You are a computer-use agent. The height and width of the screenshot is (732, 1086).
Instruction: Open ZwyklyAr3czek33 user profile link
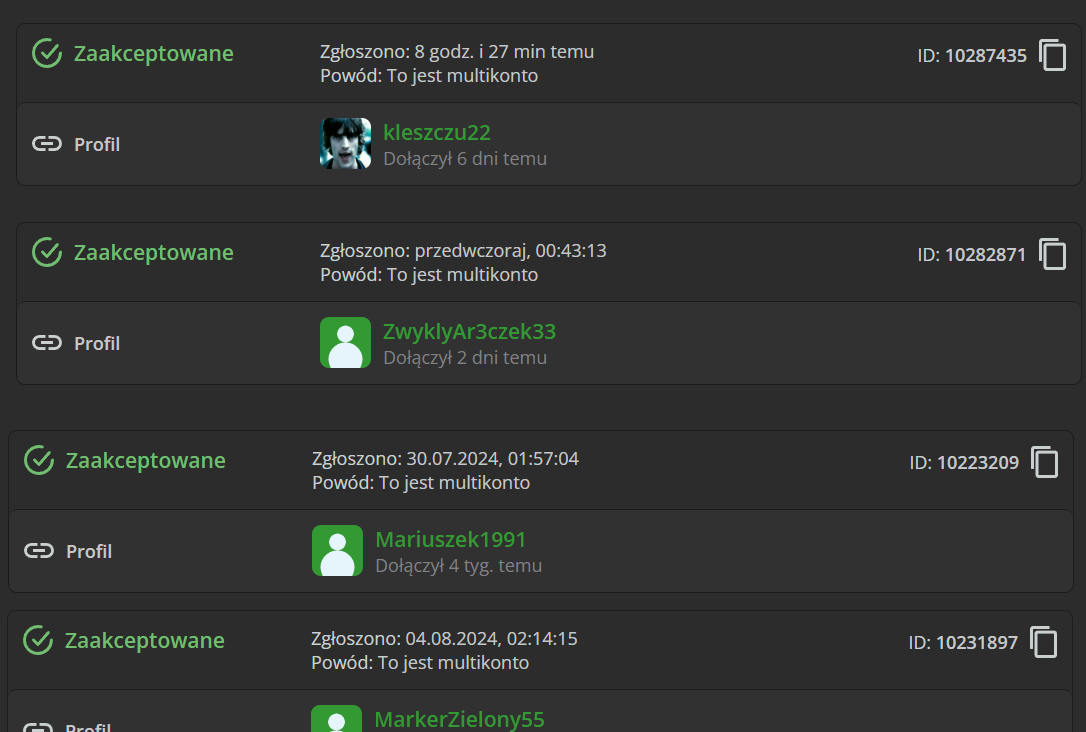pos(469,331)
